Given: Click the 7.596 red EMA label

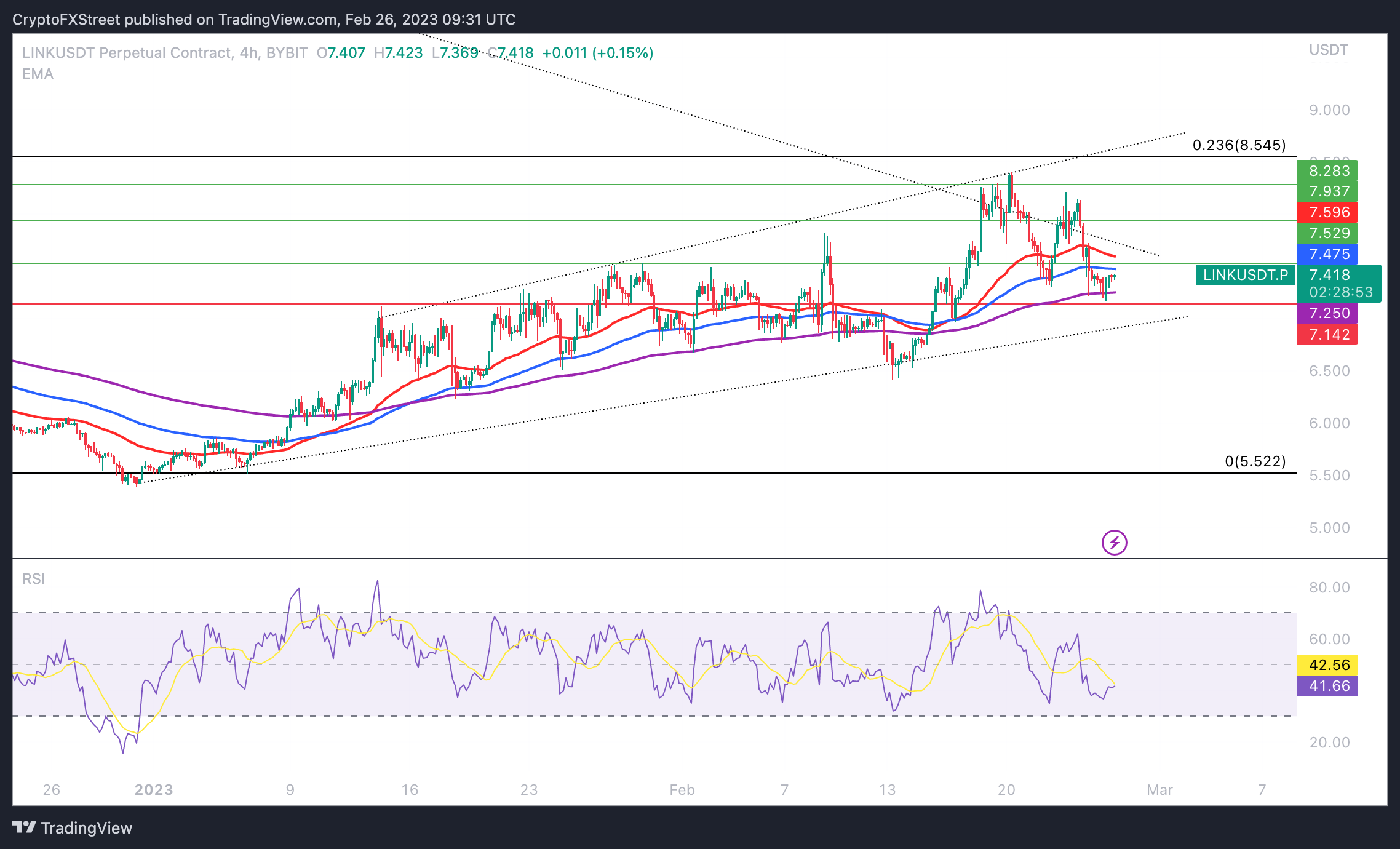Looking at the screenshot, I should click(x=1327, y=212).
